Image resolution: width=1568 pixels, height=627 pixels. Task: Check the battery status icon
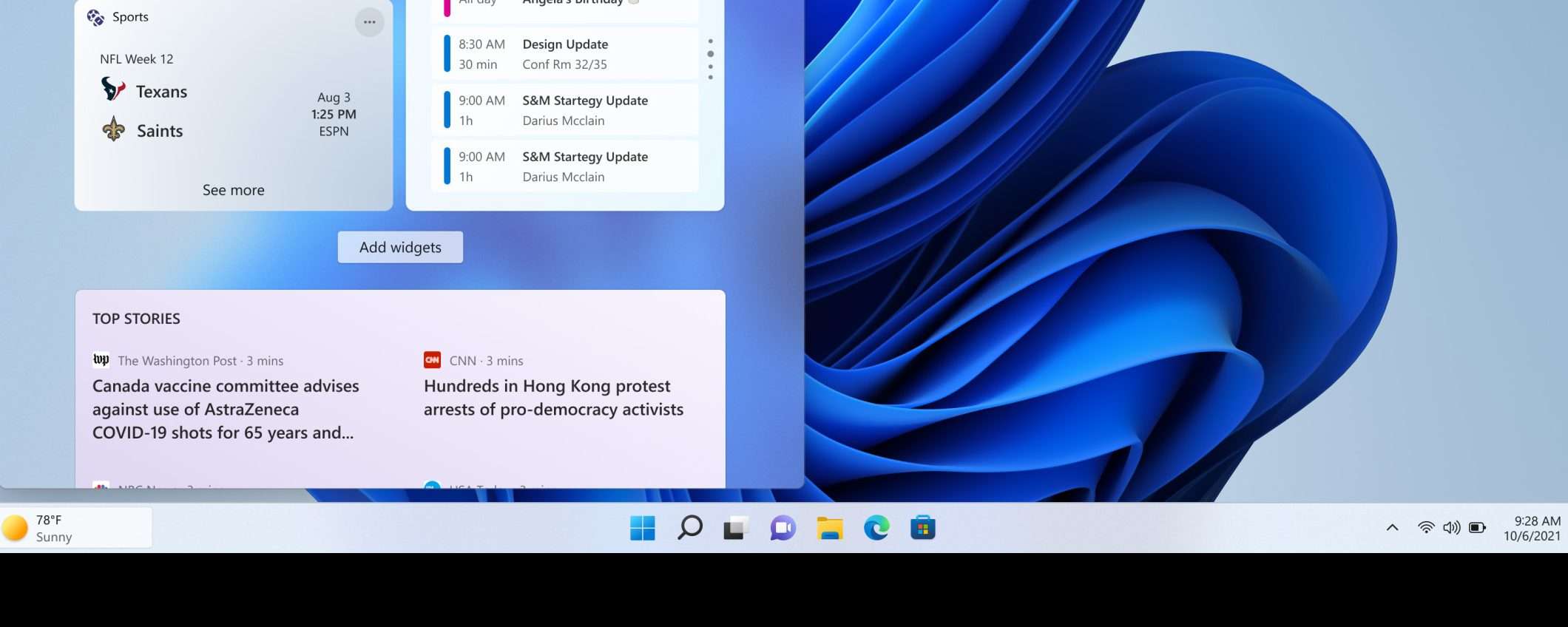1477,527
